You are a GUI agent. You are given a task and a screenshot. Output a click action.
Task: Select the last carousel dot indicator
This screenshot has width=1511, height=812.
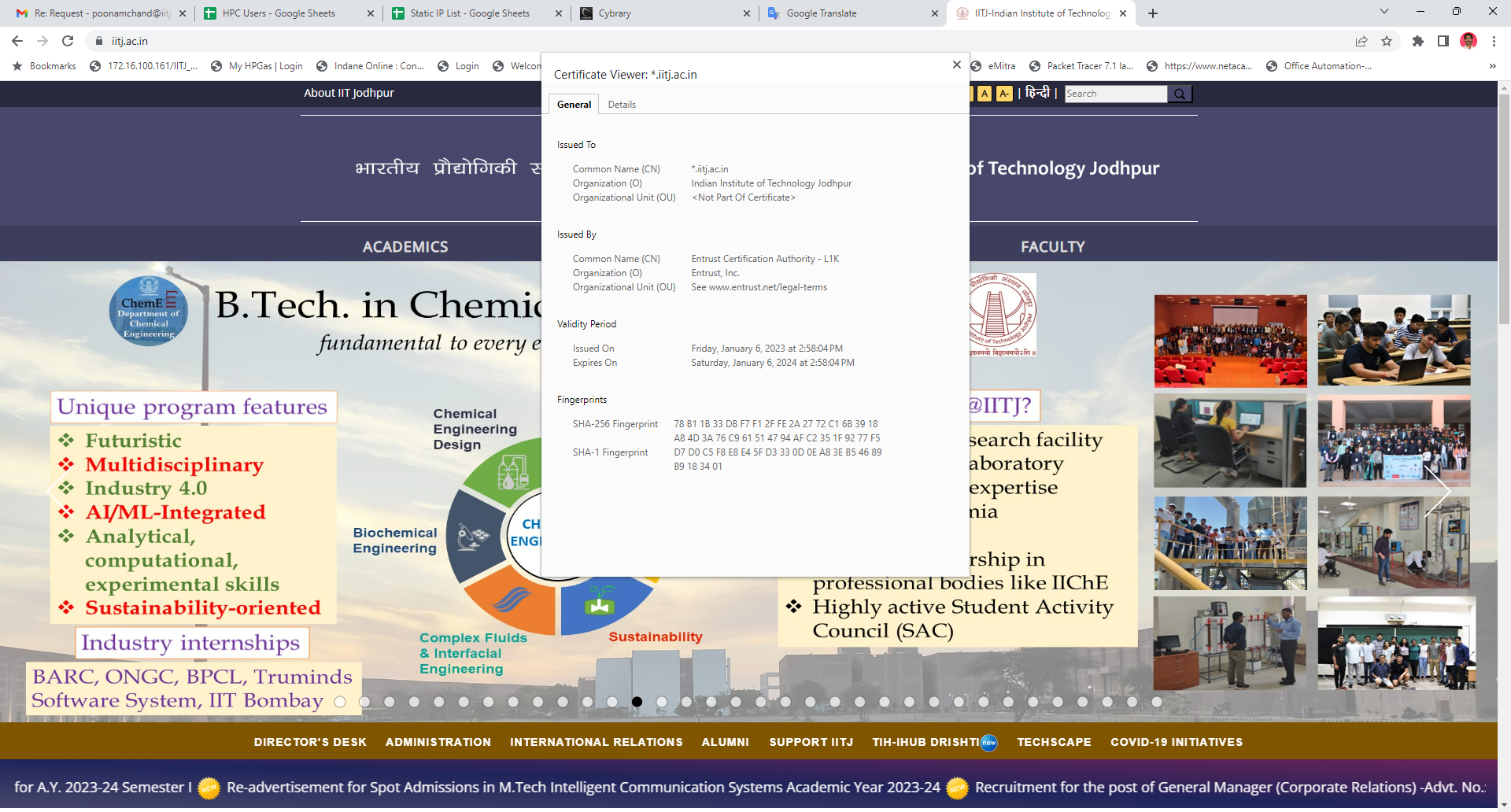click(x=1156, y=702)
